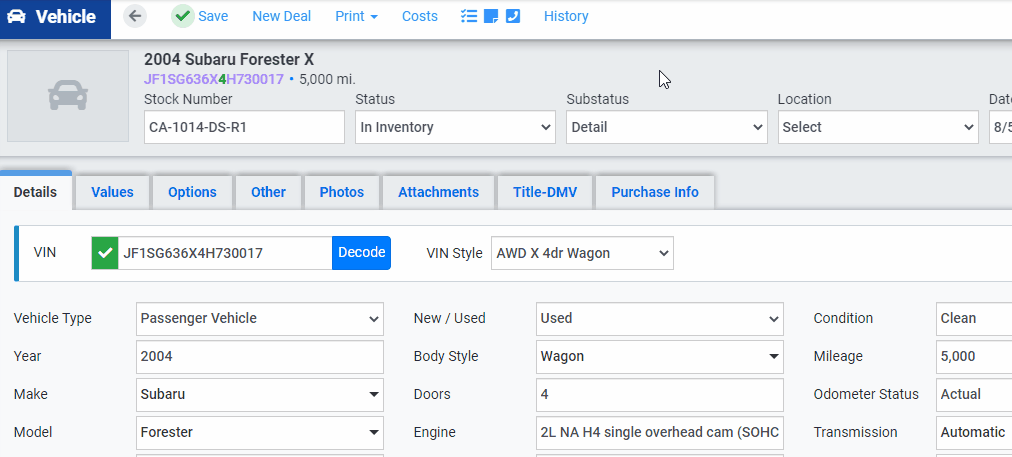Viewport: 1012px width, 457px height.
Task: Open the Print dropdown menu
Action: pos(356,16)
